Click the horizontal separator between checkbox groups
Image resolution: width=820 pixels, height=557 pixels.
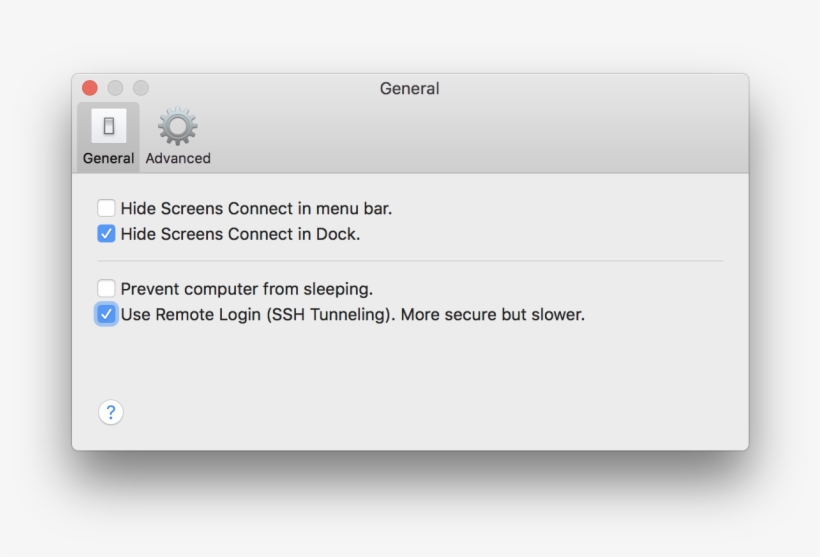410,260
